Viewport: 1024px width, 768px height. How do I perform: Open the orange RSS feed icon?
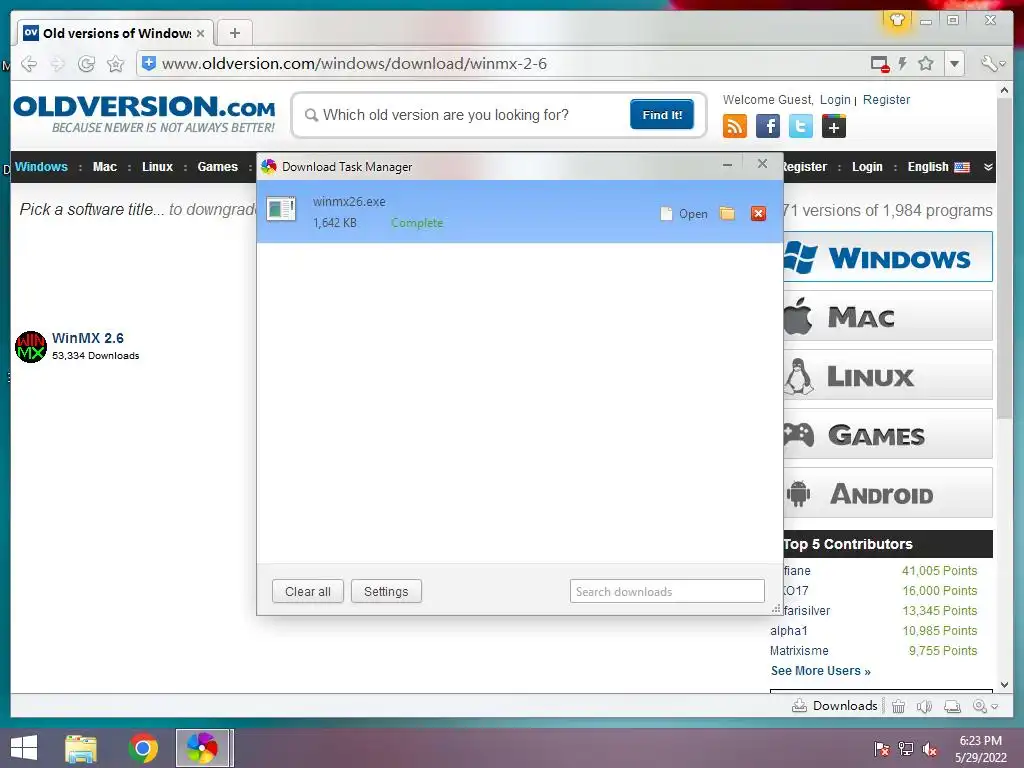coord(735,126)
